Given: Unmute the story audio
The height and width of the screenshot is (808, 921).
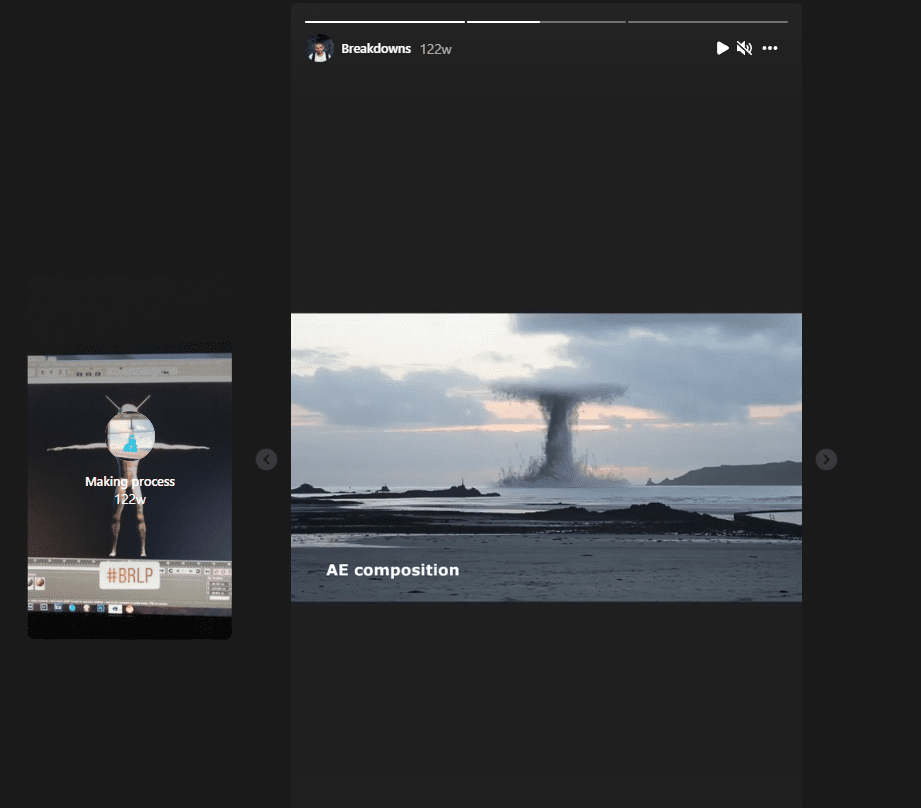Looking at the screenshot, I should 744,48.
